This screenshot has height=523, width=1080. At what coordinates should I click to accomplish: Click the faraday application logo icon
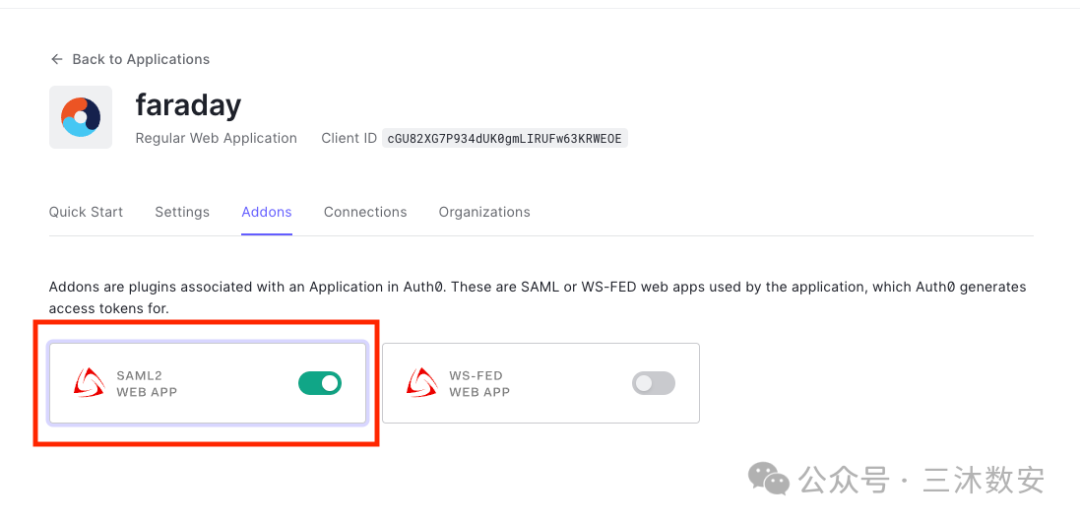click(x=81, y=117)
